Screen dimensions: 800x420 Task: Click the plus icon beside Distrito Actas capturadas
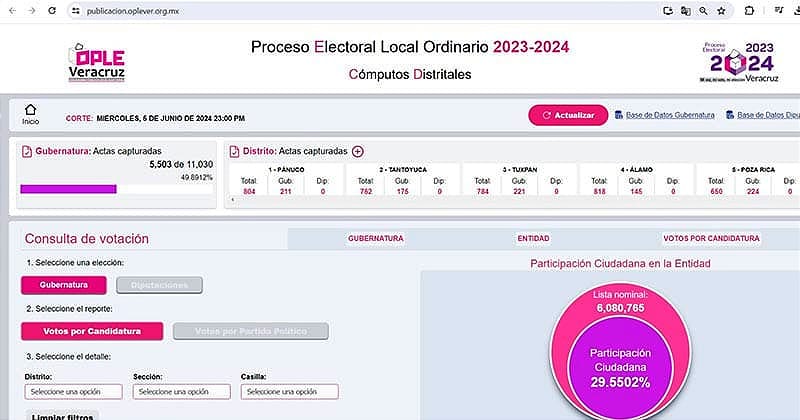[x=358, y=151]
